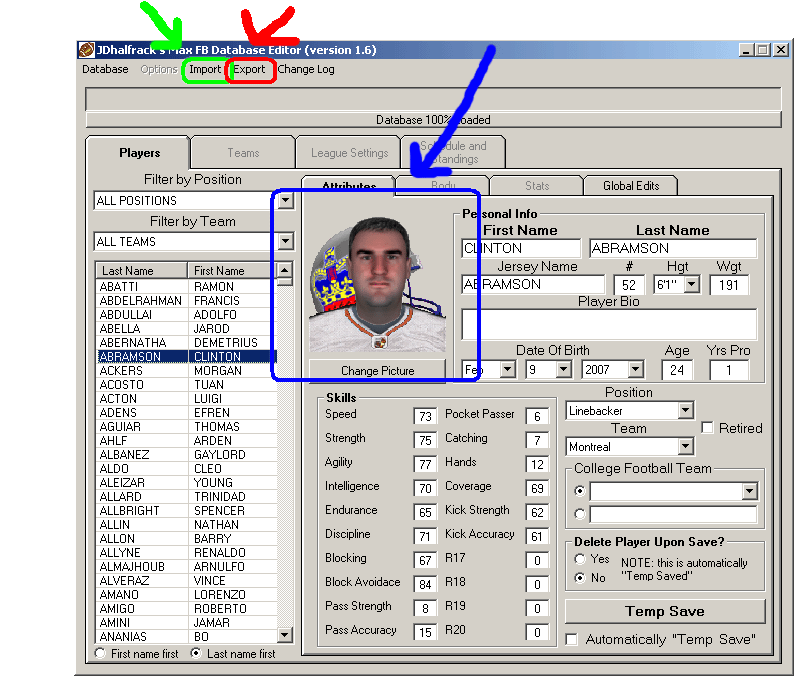This screenshot has width=796, height=676.
Task: Click the First Name column header
Action: pyautogui.click(x=232, y=271)
